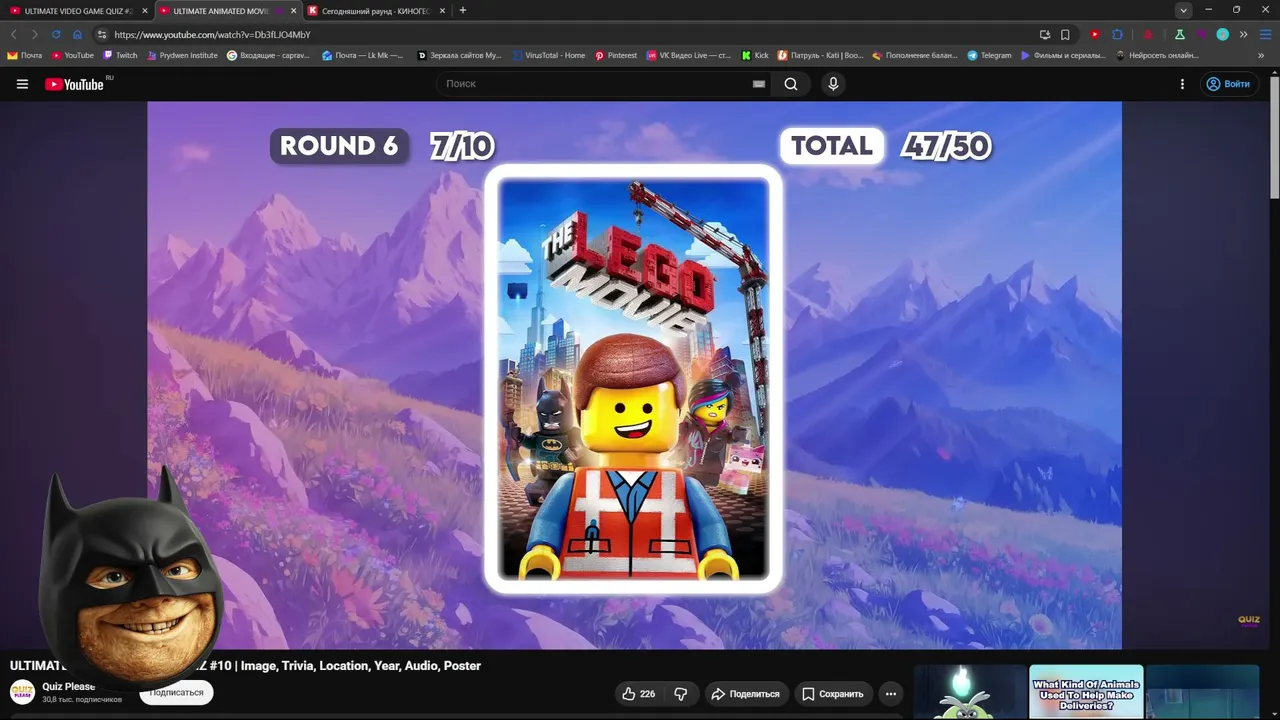1280x720 pixels.
Task: View site information for youtube.com
Action: tap(102, 34)
